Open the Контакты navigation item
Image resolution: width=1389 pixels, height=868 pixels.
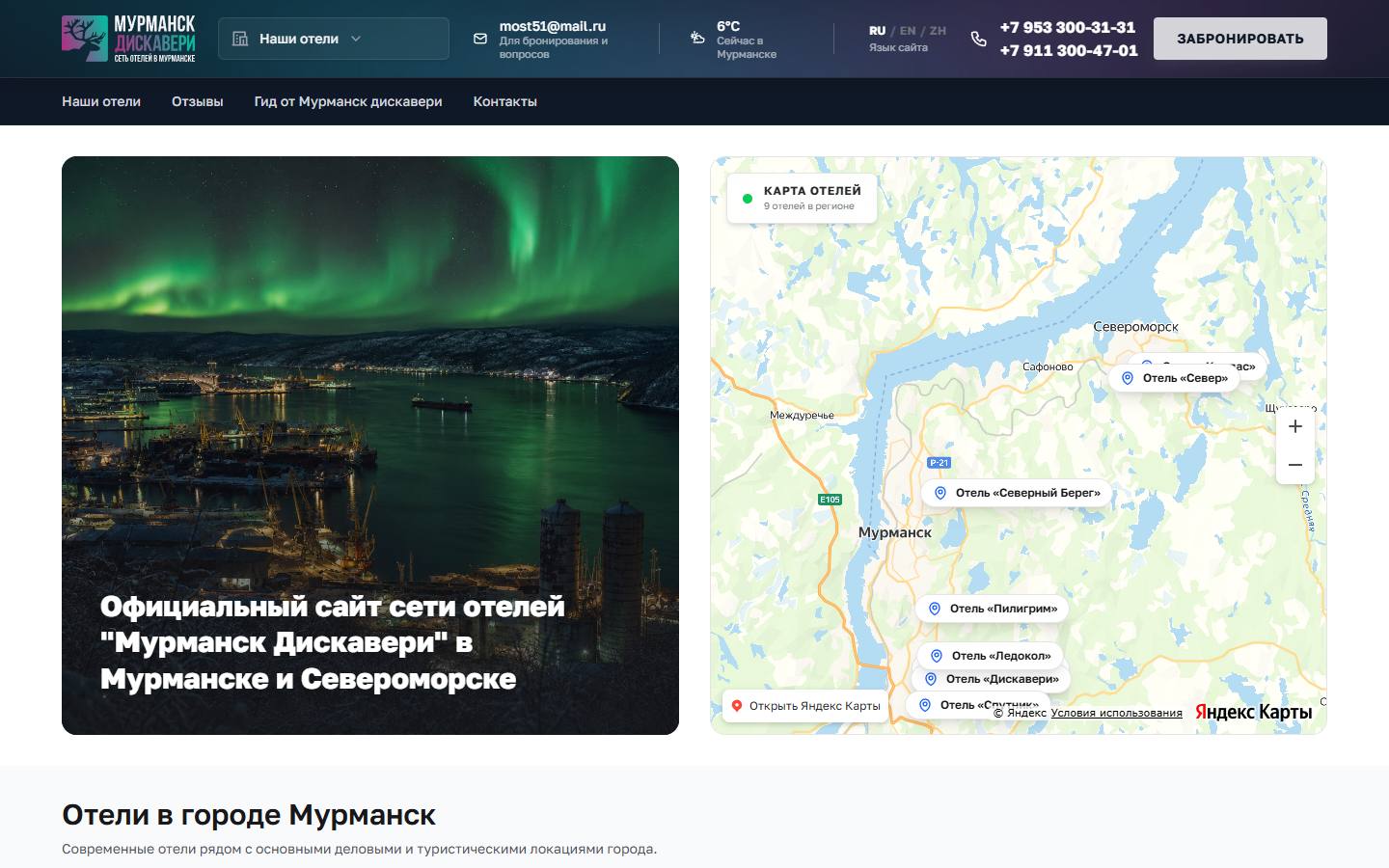tap(505, 101)
